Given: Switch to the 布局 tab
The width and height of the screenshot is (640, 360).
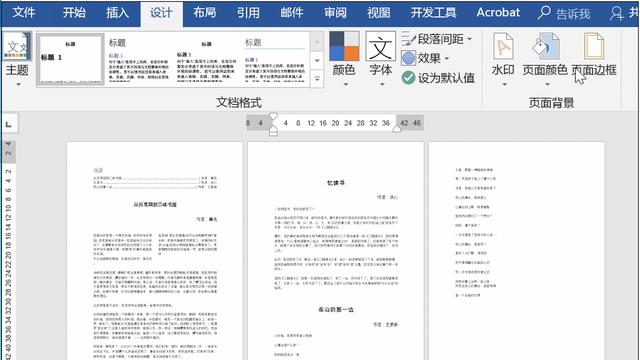Looking at the screenshot, I should click(x=204, y=13).
